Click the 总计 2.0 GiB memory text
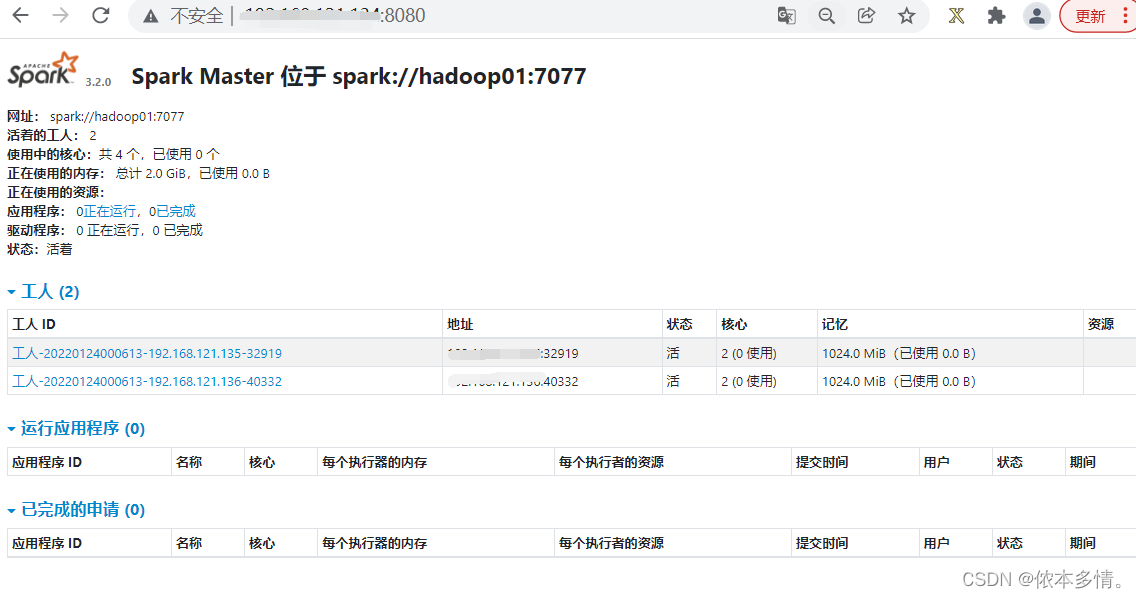Screen dimensions: 1136x598 coord(151,173)
